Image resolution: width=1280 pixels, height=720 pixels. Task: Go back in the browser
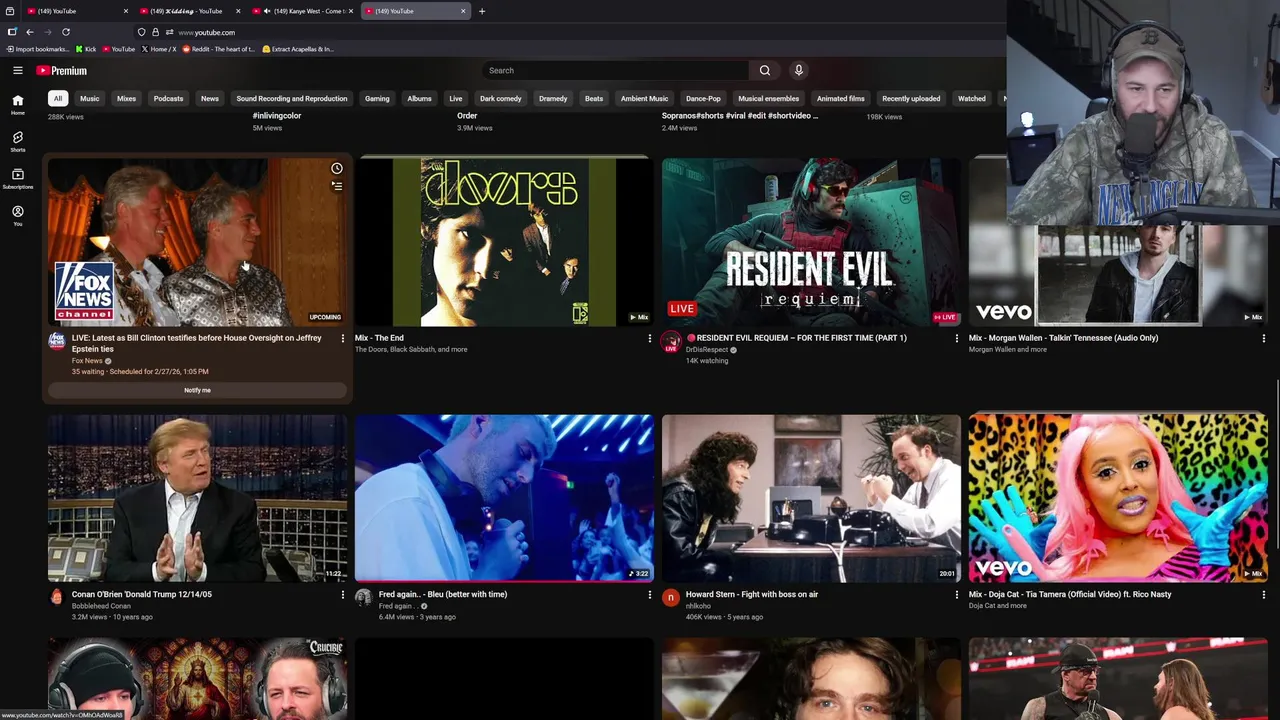coord(30,32)
